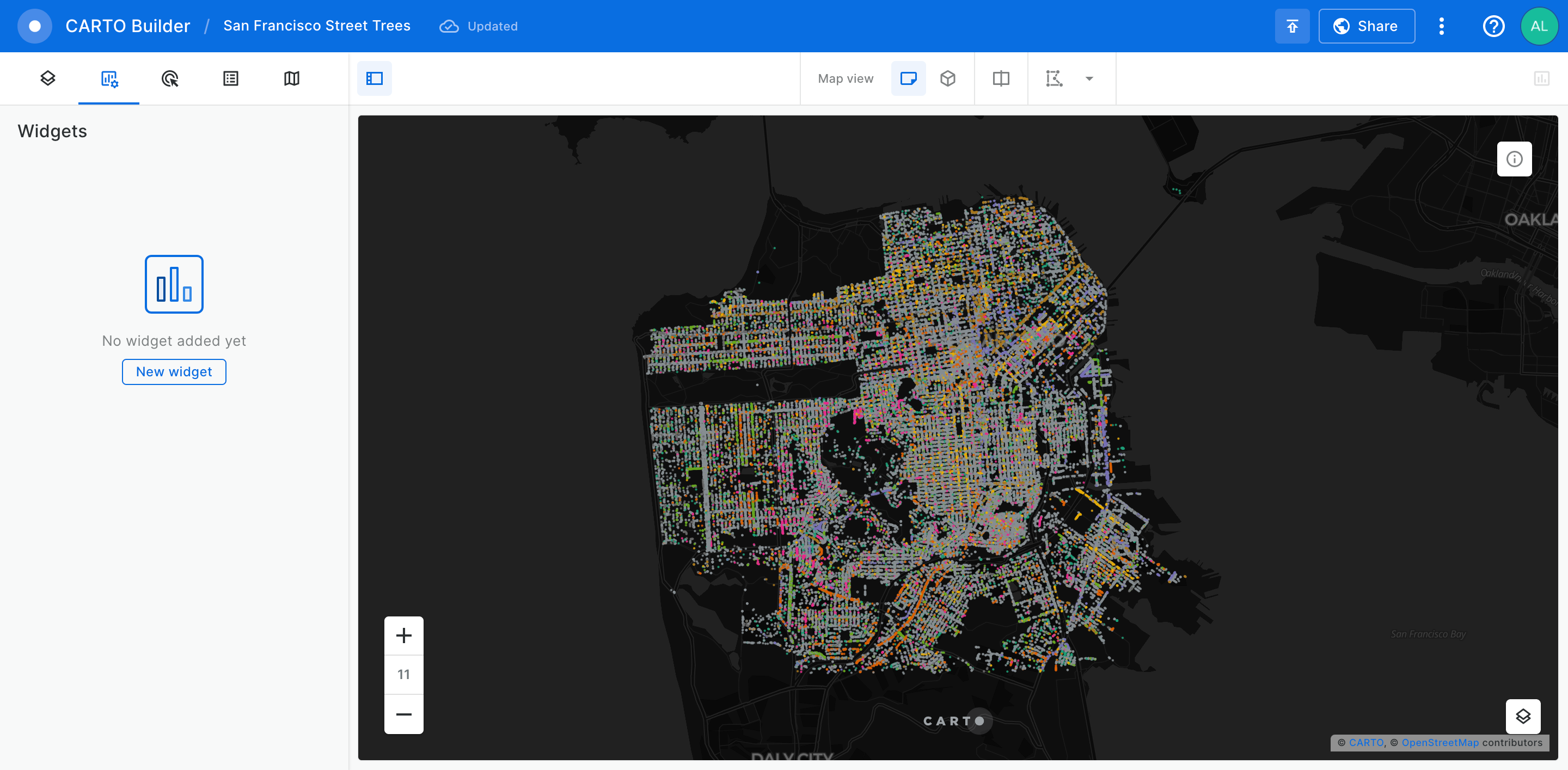Expand the spatial filter tool dropdown arrow
The image size is (1568, 770).
[x=1089, y=78]
